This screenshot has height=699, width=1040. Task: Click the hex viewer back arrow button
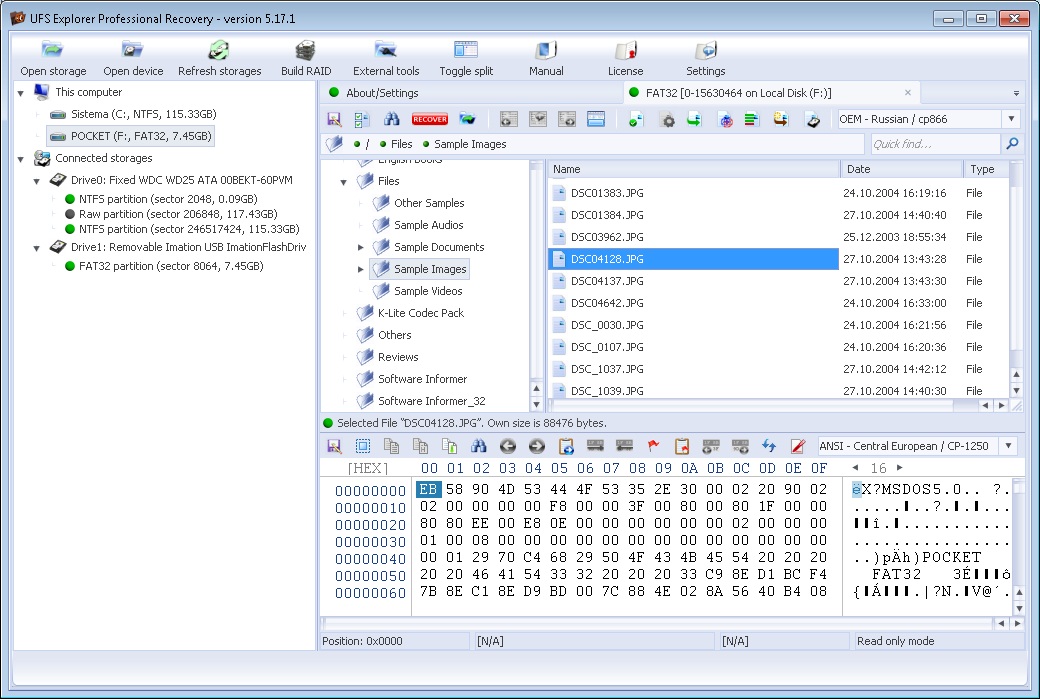click(x=507, y=446)
